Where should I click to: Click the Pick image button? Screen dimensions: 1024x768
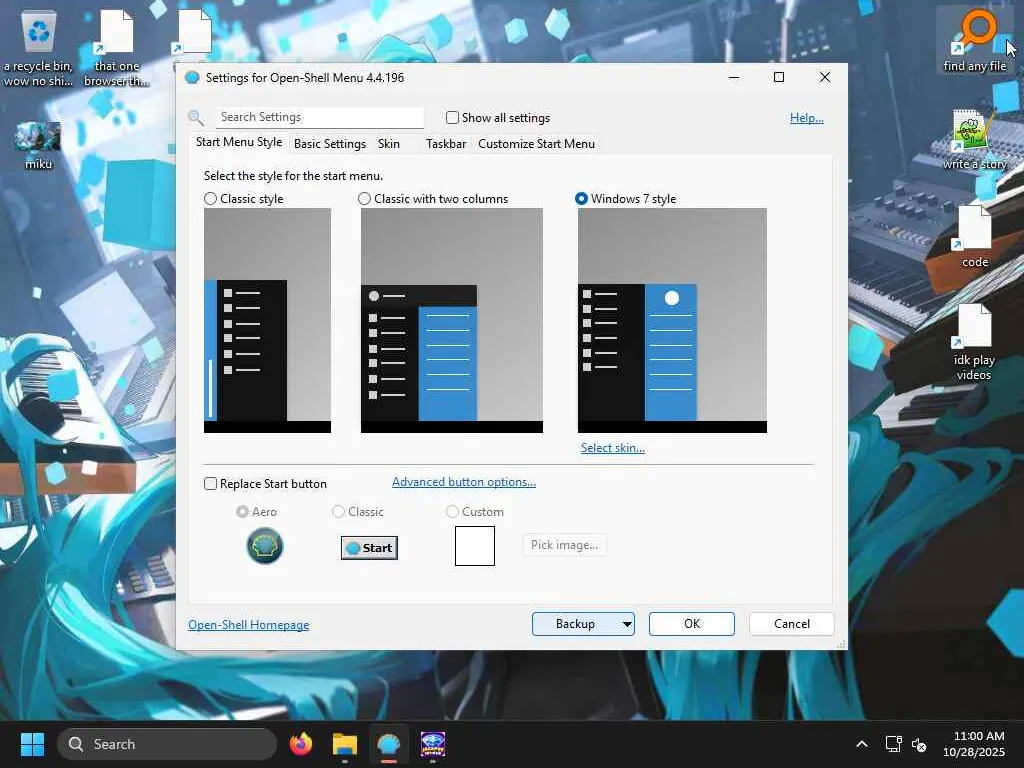tap(564, 545)
